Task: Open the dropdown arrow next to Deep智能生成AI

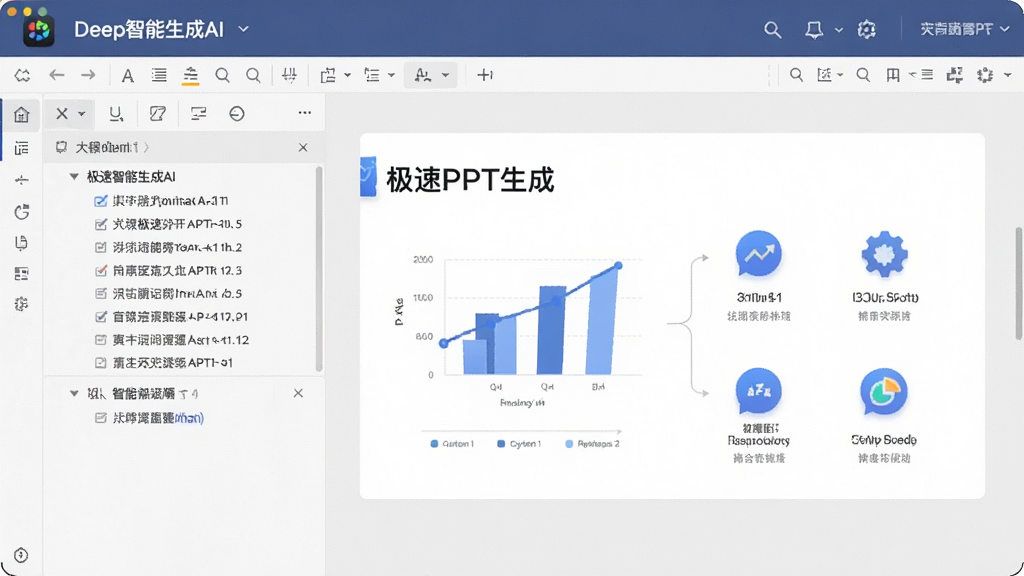Action: tap(244, 29)
